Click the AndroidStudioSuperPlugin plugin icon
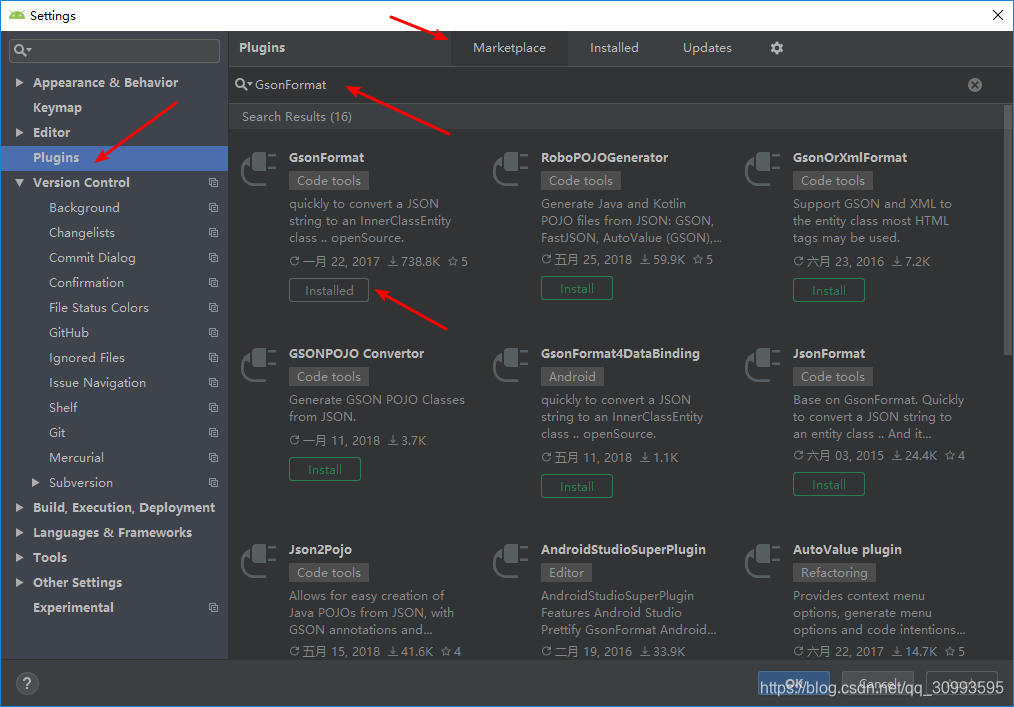Image resolution: width=1014 pixels, height=707 pixels. [x=511, y=561]
